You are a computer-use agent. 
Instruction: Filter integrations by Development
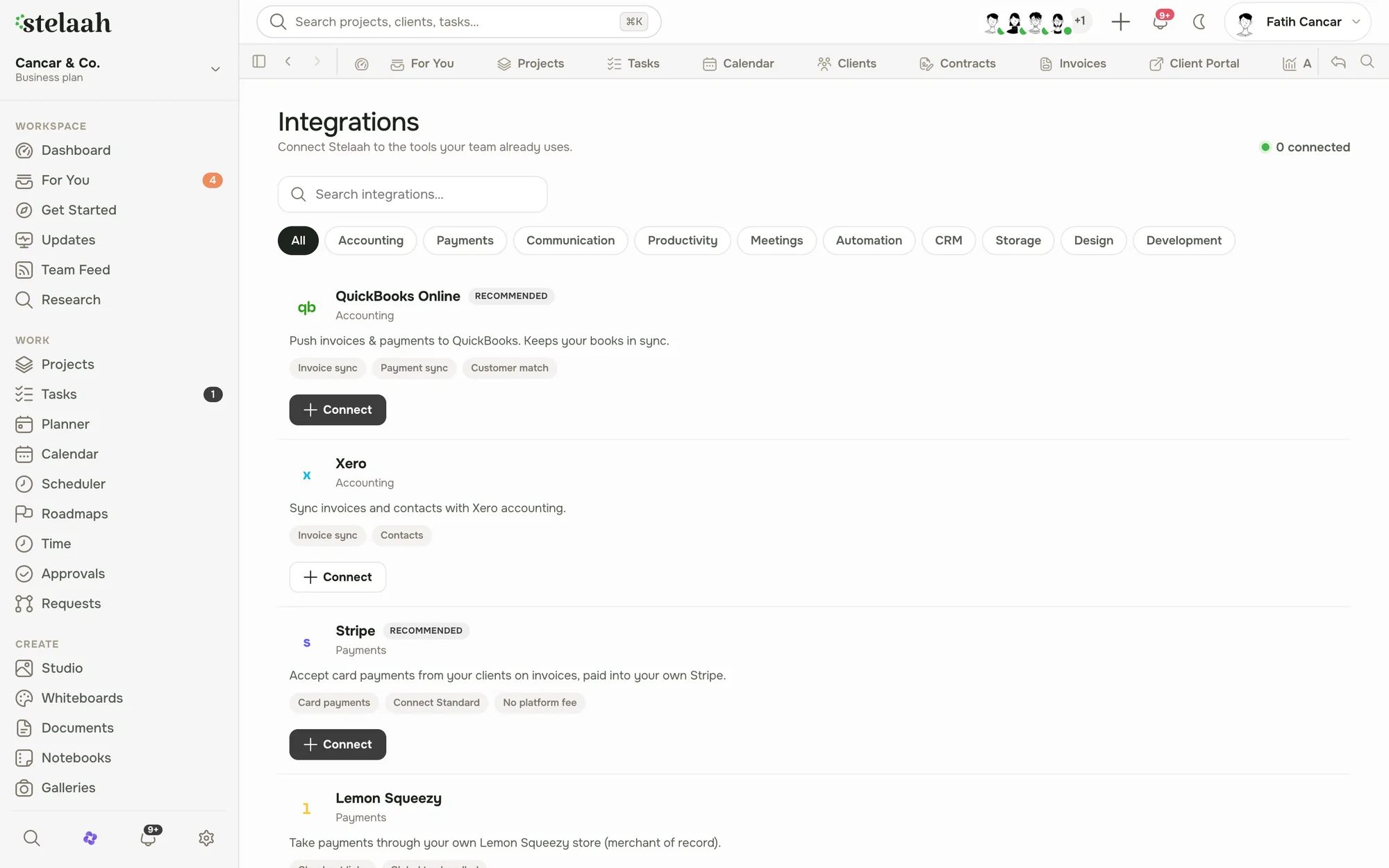tap(1183, 240)
